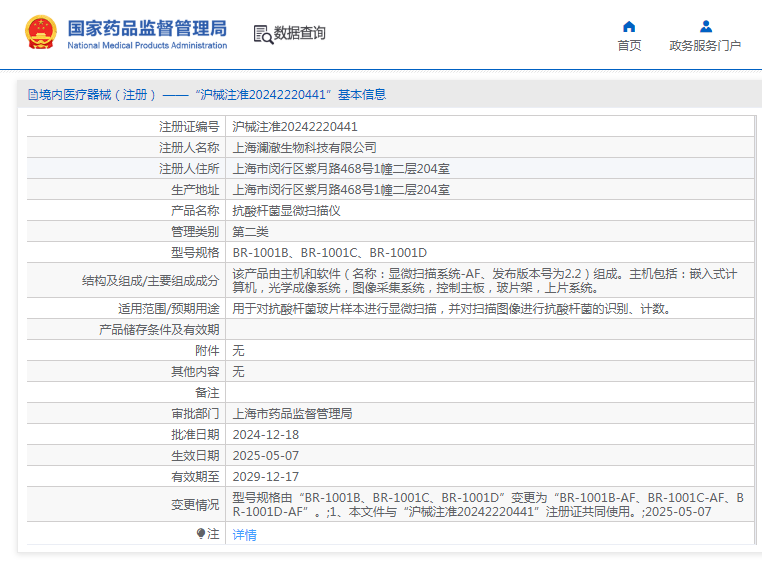Click the 境内医疗器械（注册）header title
Viewport: 762px width, 561px height.
tap(97, 95)
